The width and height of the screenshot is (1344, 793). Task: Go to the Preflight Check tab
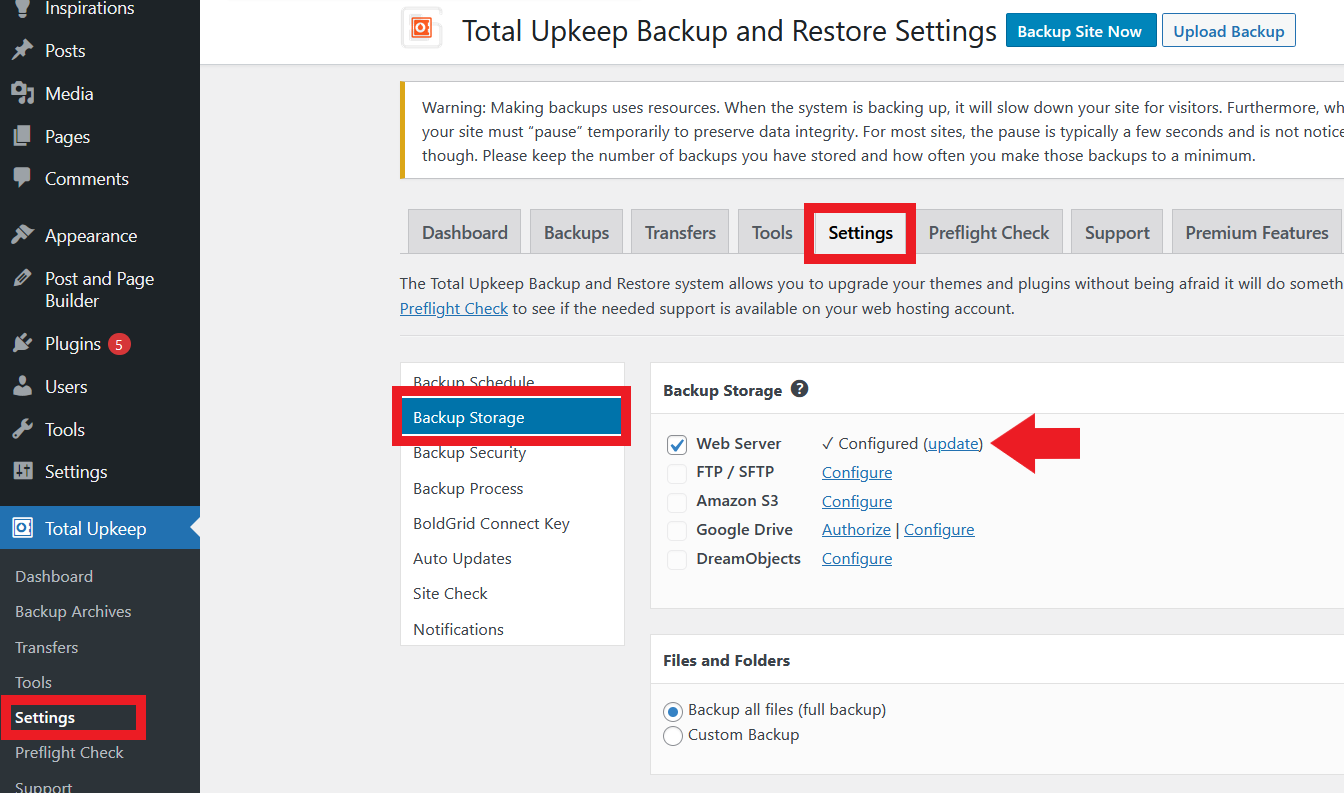[989, 231]
